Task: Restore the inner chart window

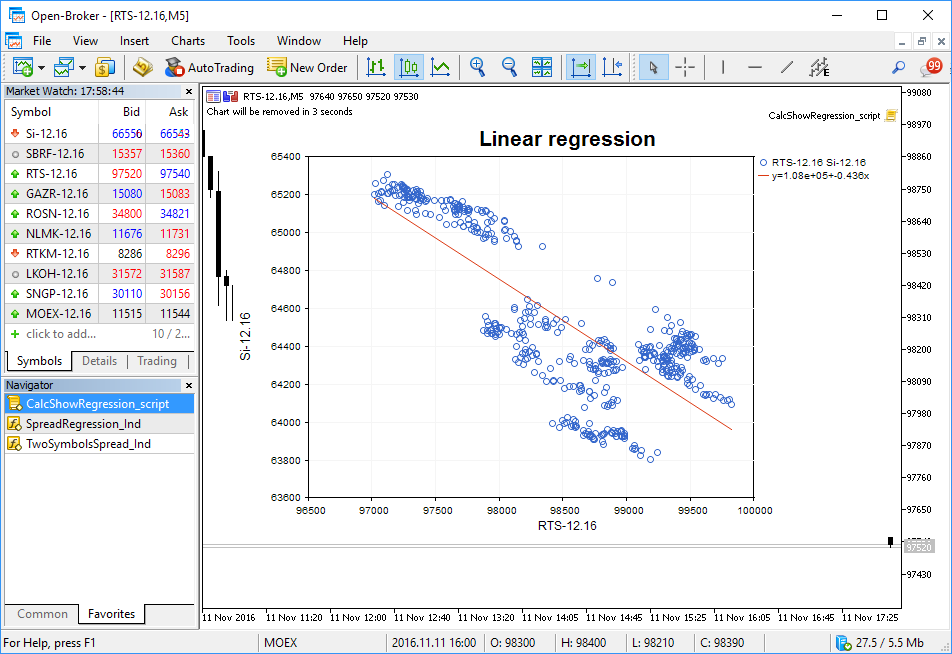Action: coord(922,41)
